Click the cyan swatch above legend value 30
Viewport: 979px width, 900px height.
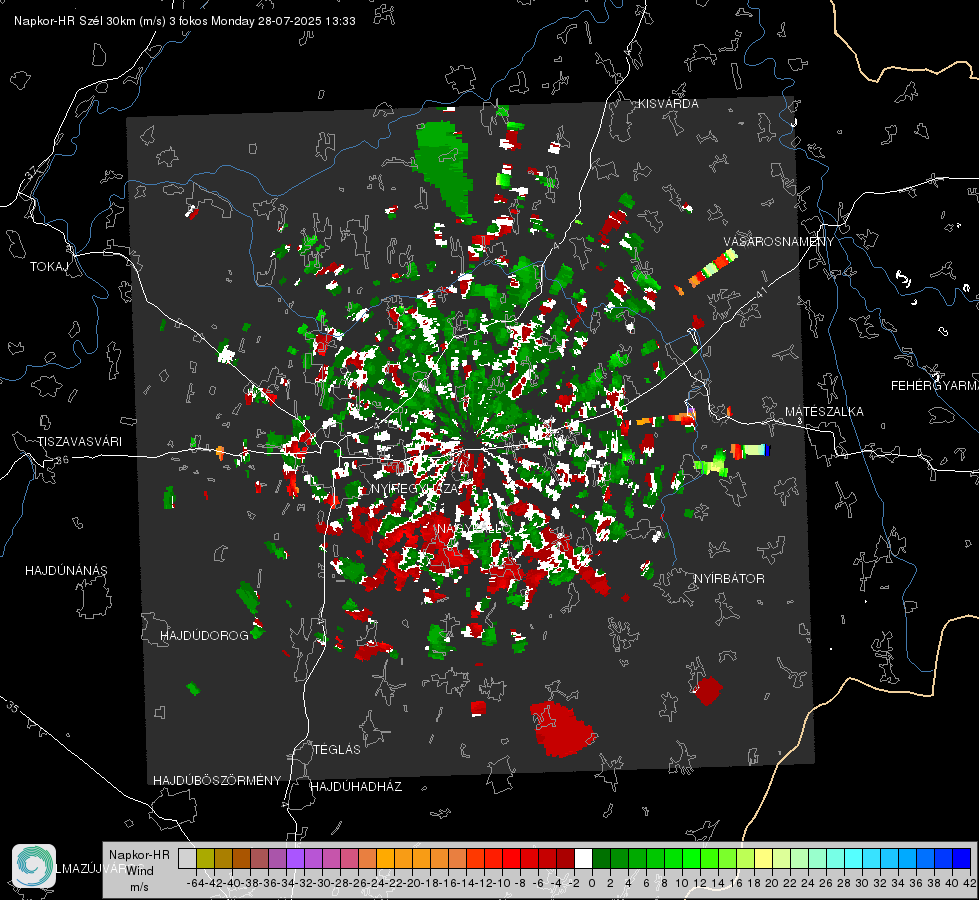point(854,858)
